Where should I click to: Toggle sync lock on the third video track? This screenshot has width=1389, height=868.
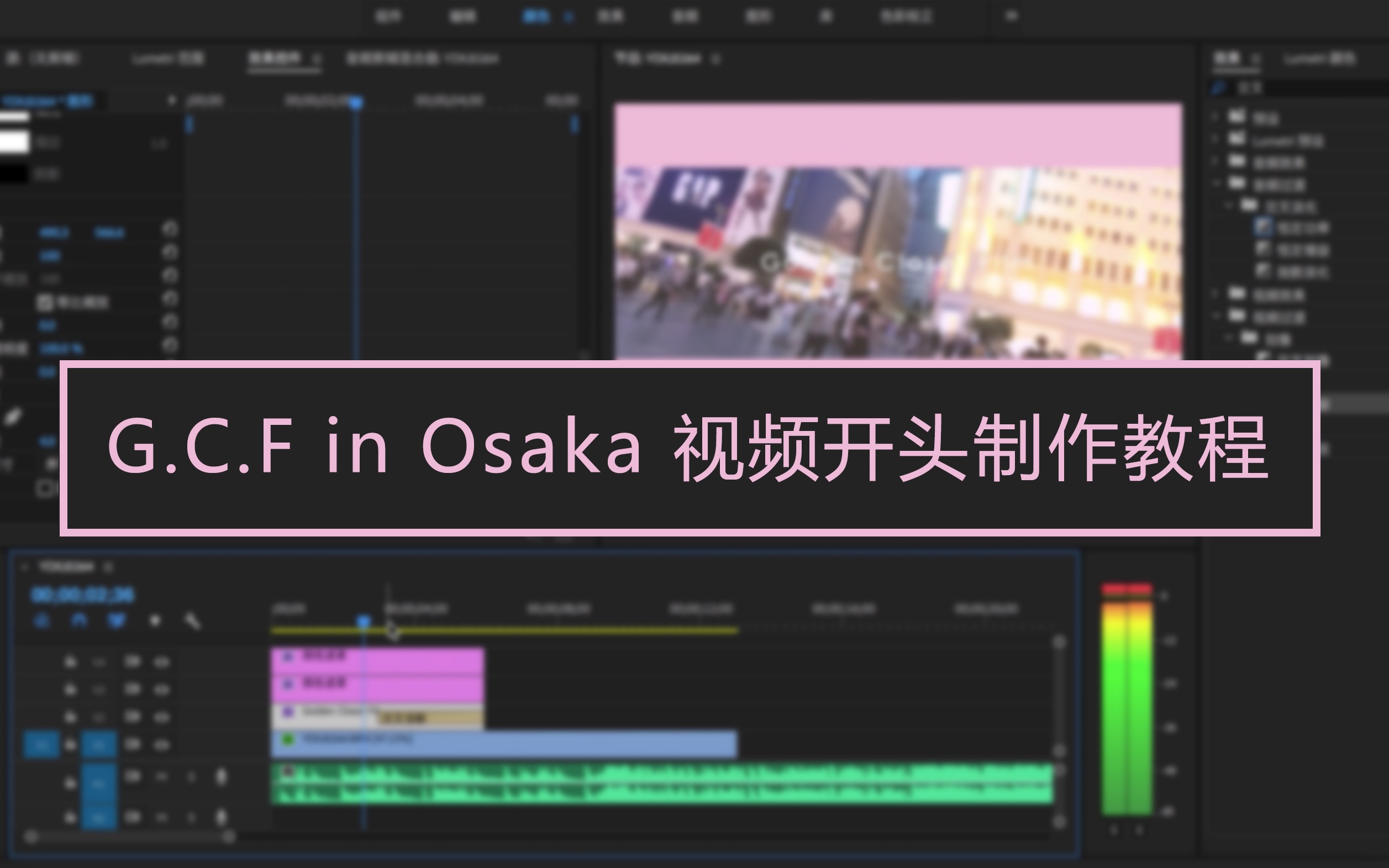pyautogui.click(x=133, y=717)
